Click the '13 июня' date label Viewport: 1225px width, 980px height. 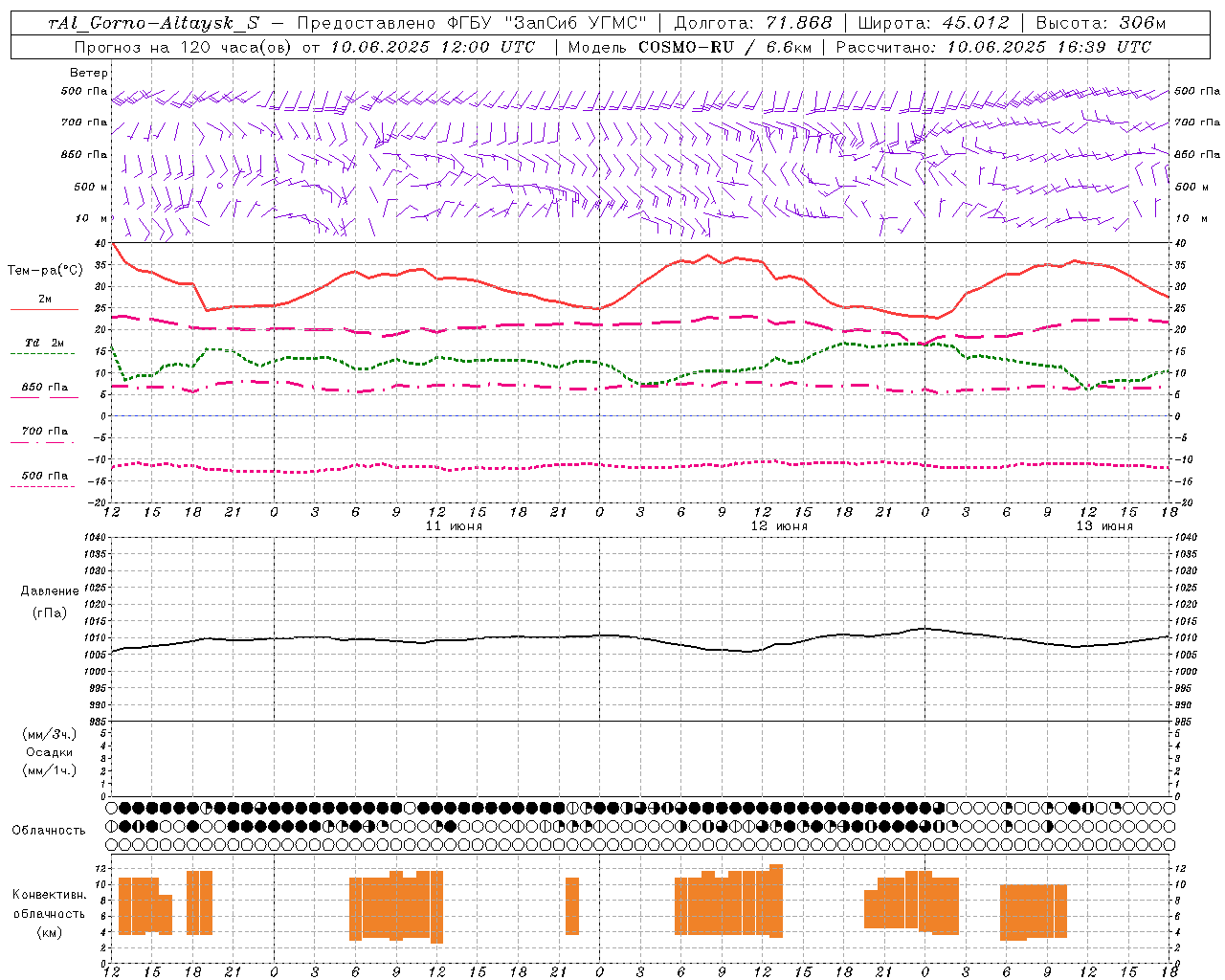coord(1104,526)
